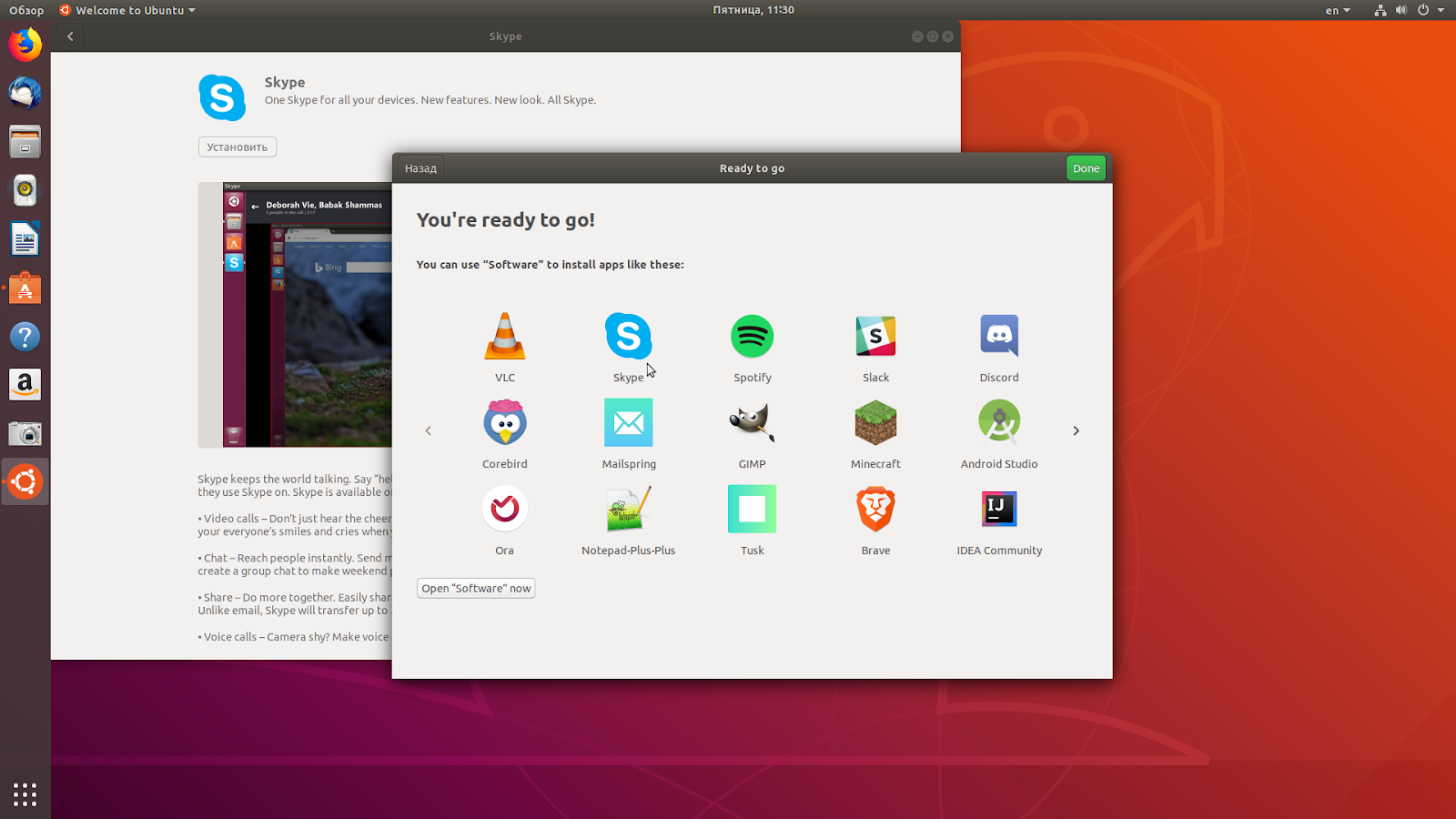Screen dimensions: 1456x819
Task: Open the Screenshot tool in the dock
Action: click(25, 434)
